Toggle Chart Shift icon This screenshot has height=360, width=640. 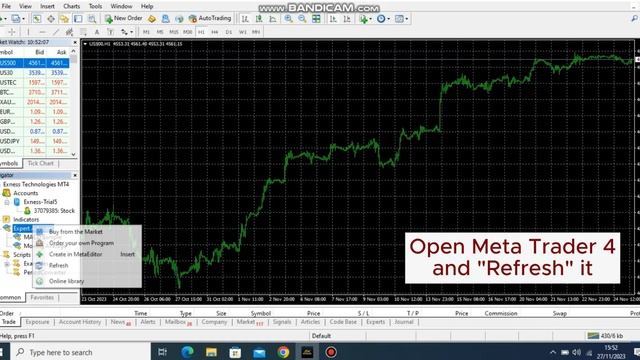pos(347,18)
